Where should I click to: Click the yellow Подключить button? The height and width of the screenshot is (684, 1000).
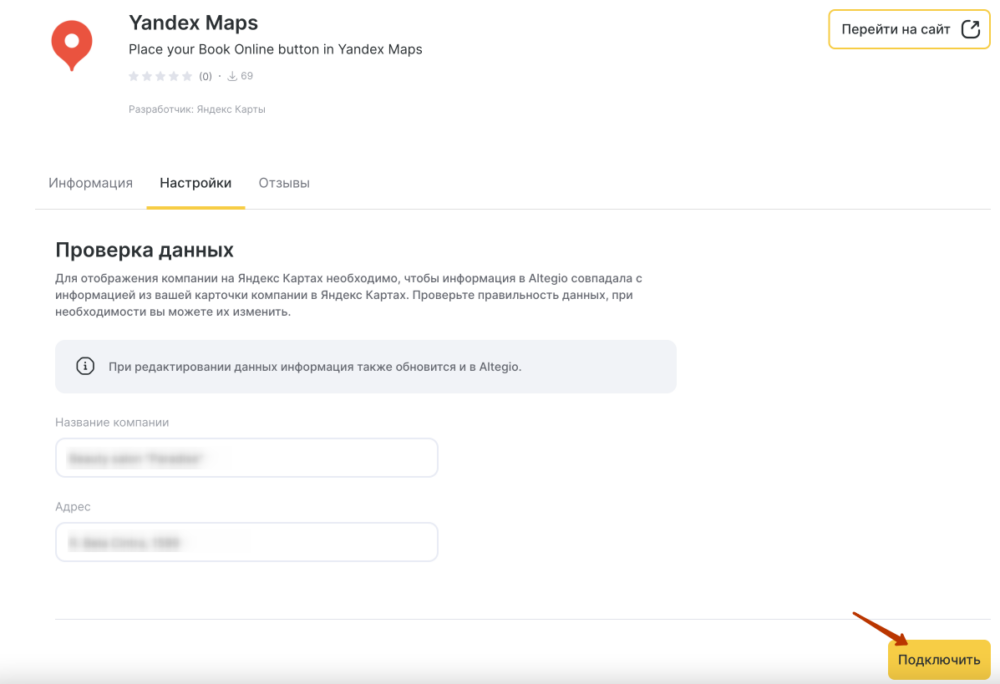point(938,660)
